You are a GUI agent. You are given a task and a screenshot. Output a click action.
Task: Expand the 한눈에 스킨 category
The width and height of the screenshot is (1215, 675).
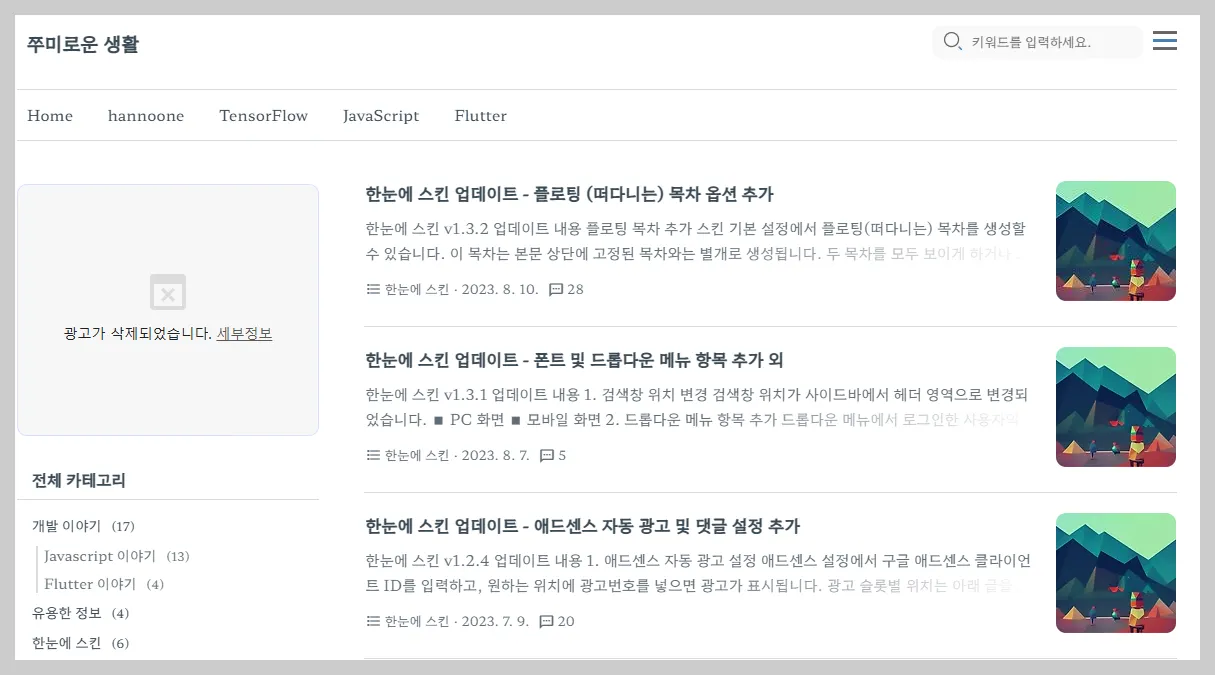pos(64,643)
